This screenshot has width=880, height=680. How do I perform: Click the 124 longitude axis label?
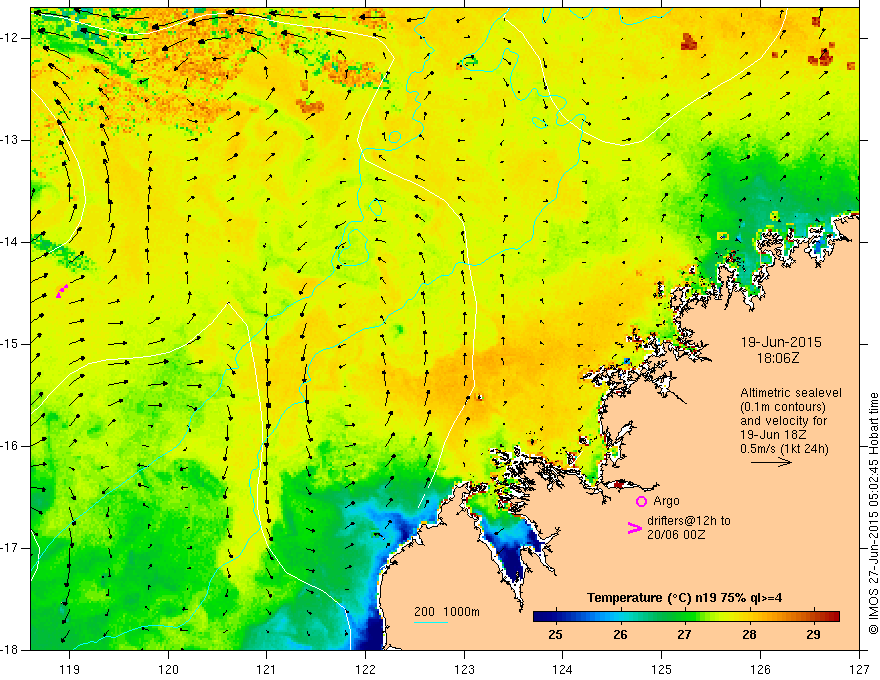click(562, 669)
